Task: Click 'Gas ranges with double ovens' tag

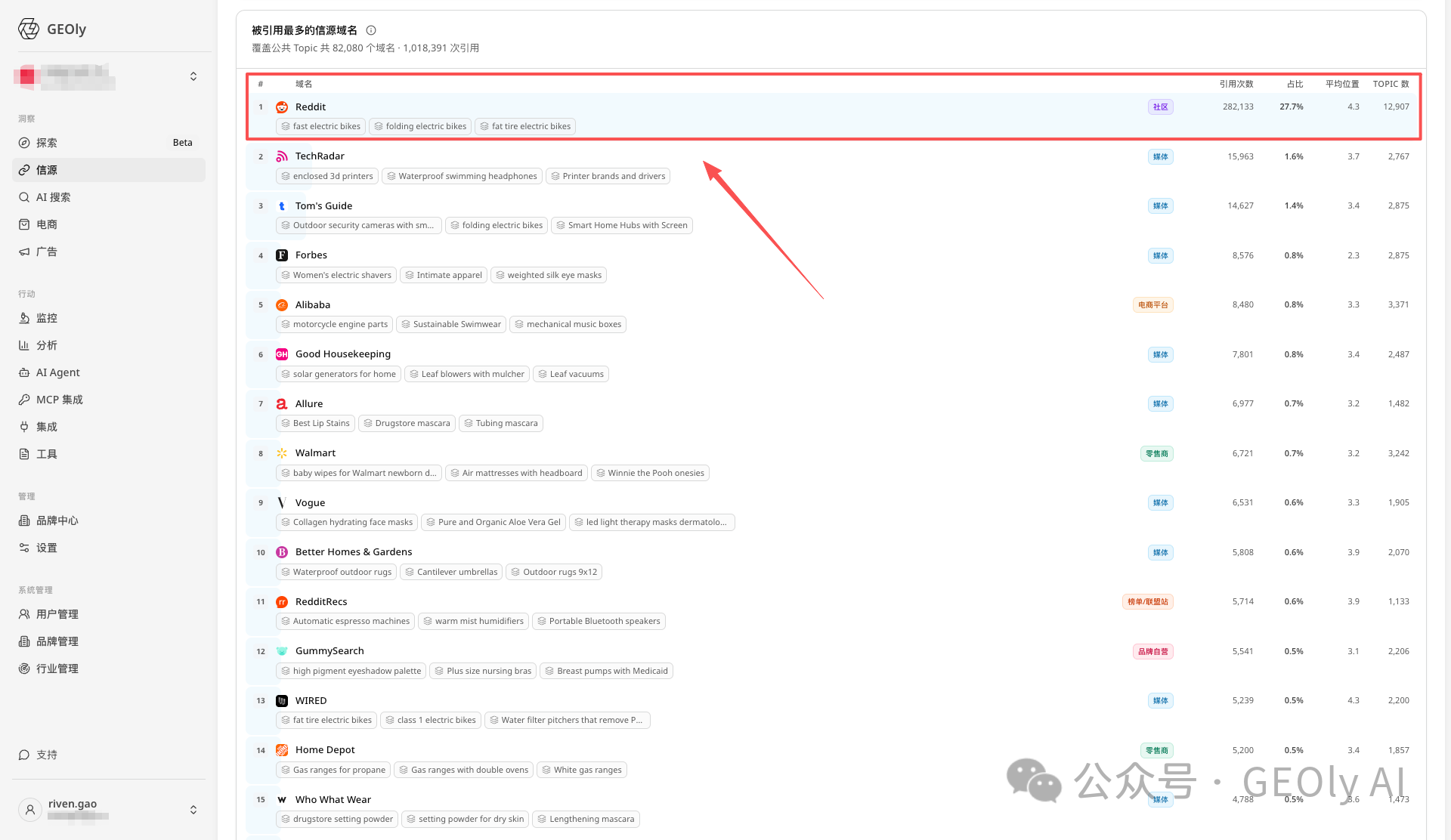Action: (x=463, y=771)
